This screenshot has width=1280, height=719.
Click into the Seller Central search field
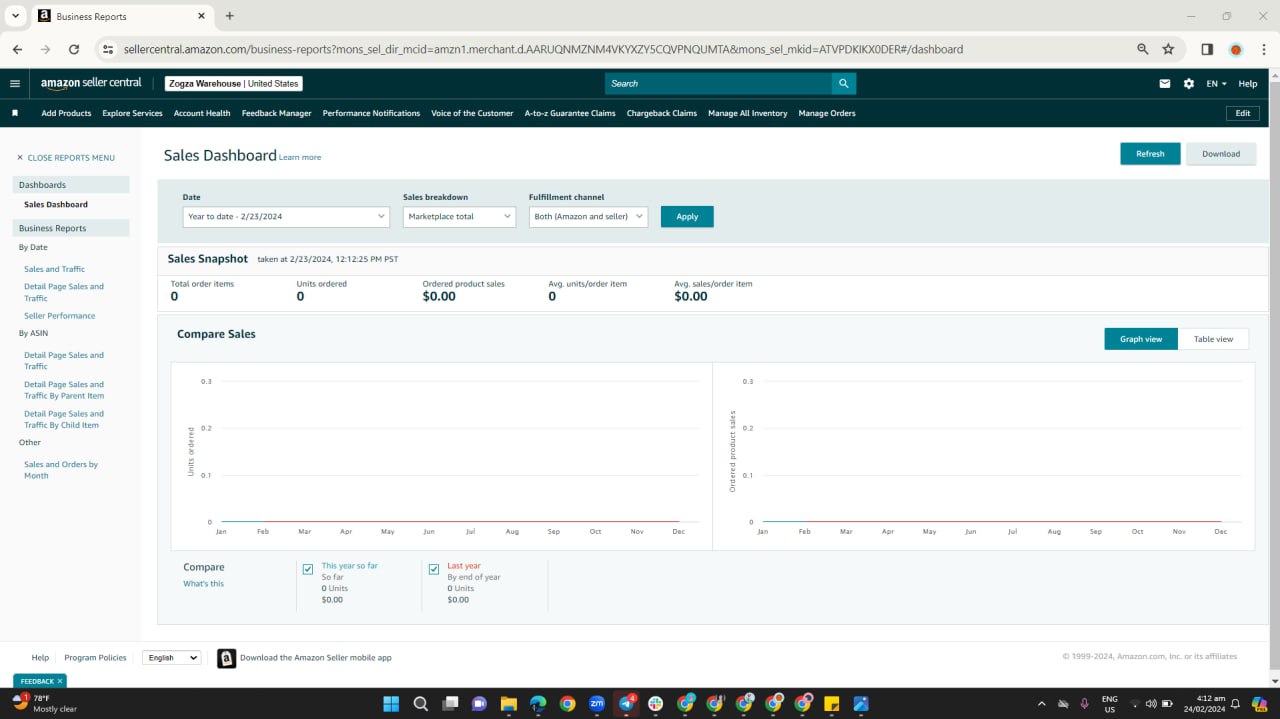coord(718,84)
